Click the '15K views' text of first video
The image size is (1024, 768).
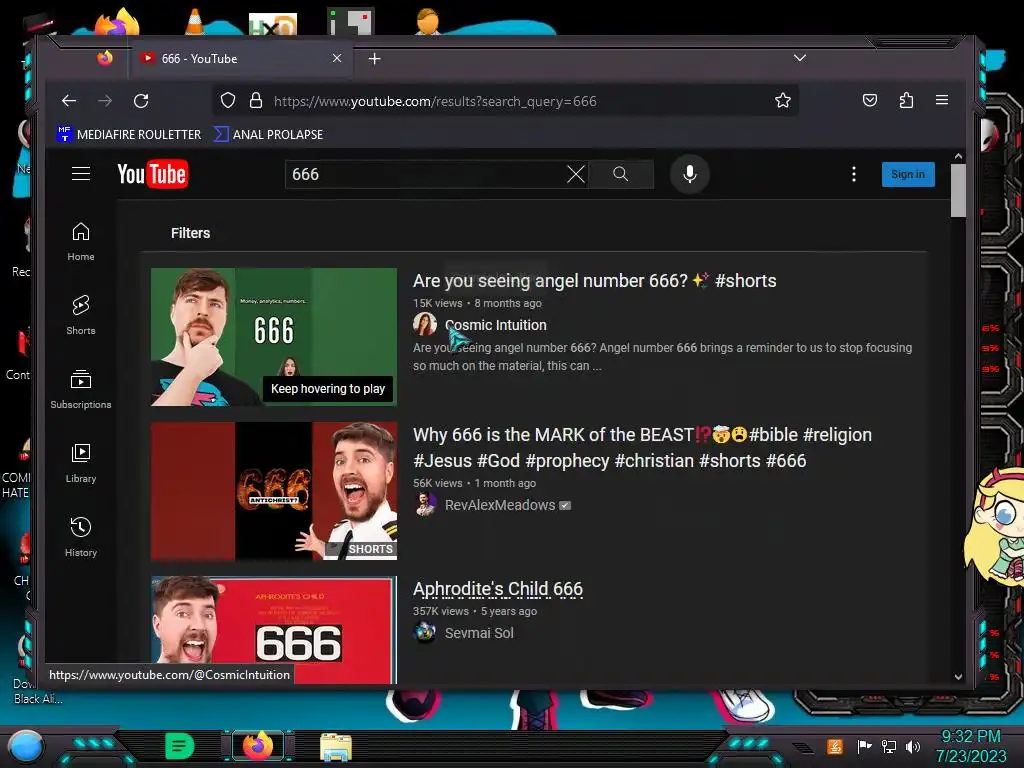pos(438,303)
